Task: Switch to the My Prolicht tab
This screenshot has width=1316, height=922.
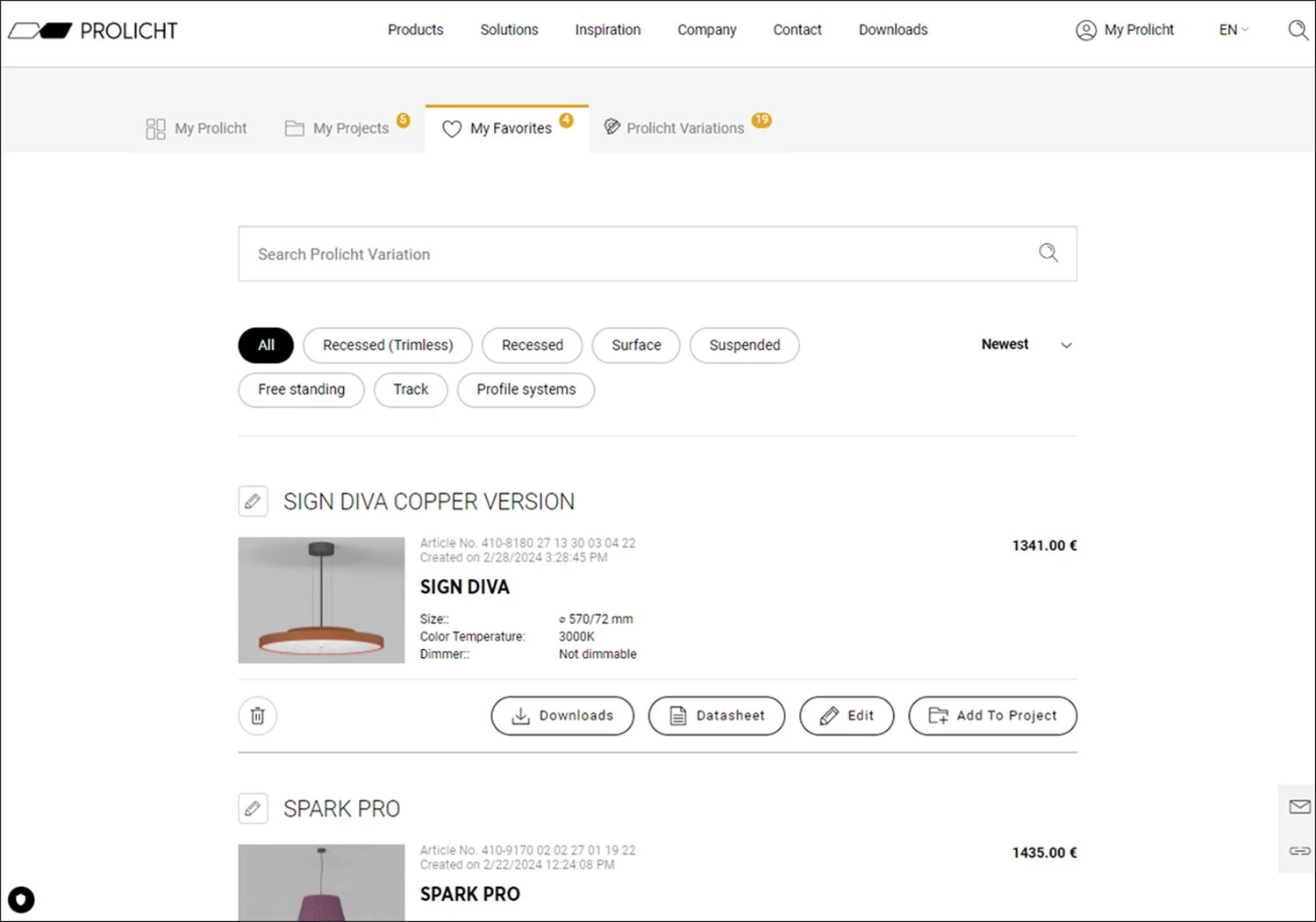Action: [x=197, y=129]
